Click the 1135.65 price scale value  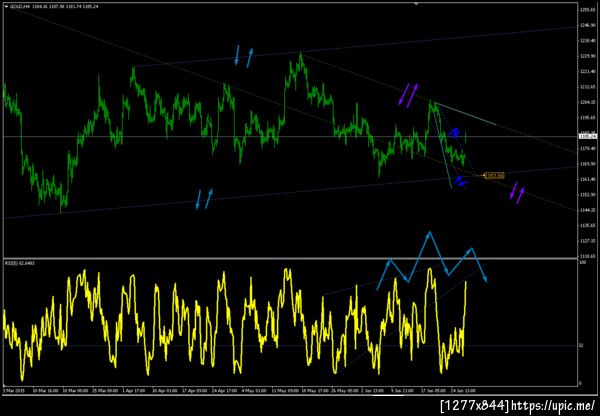(588, 225)
